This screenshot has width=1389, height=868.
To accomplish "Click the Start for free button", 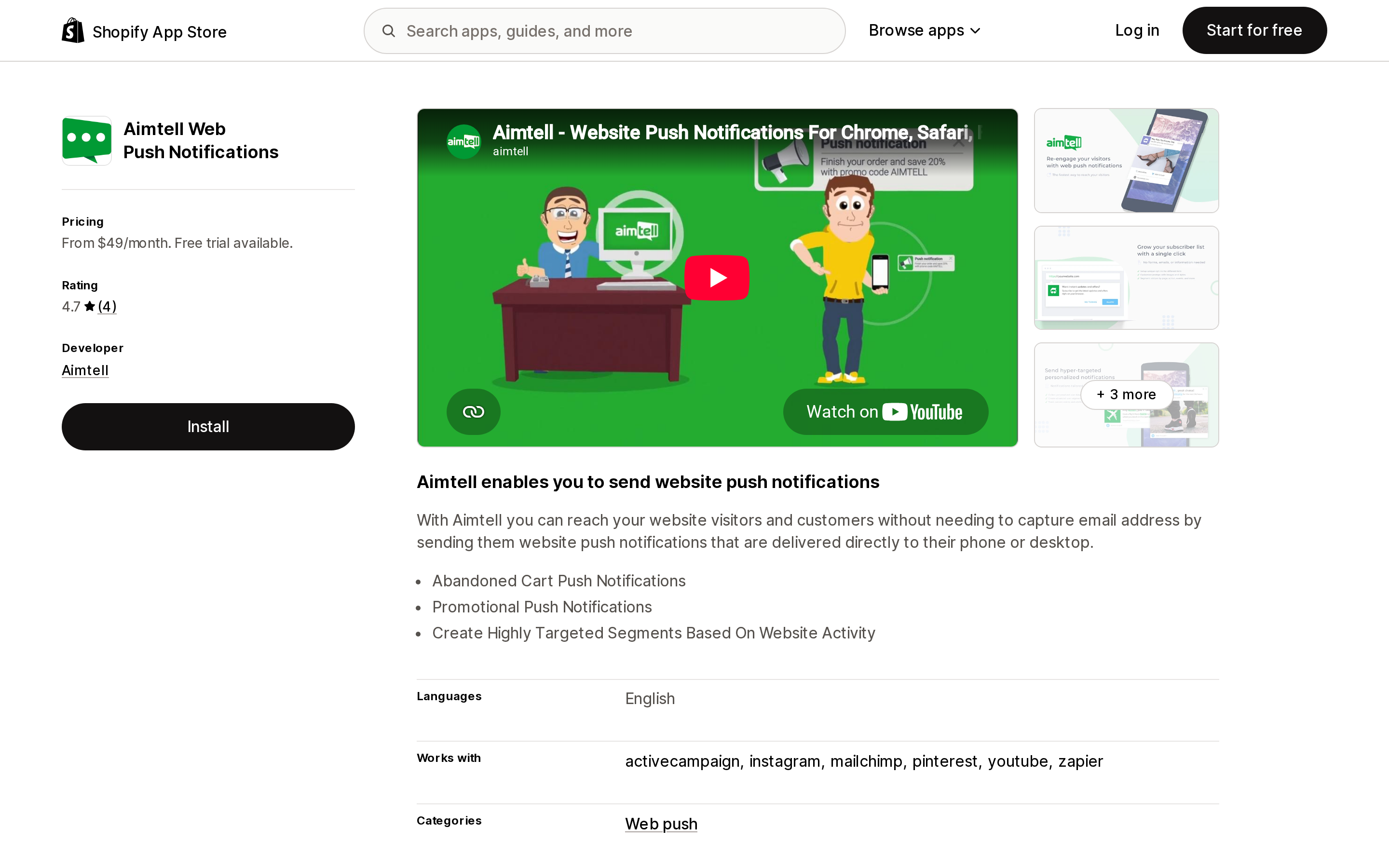I will point(1254,30).
